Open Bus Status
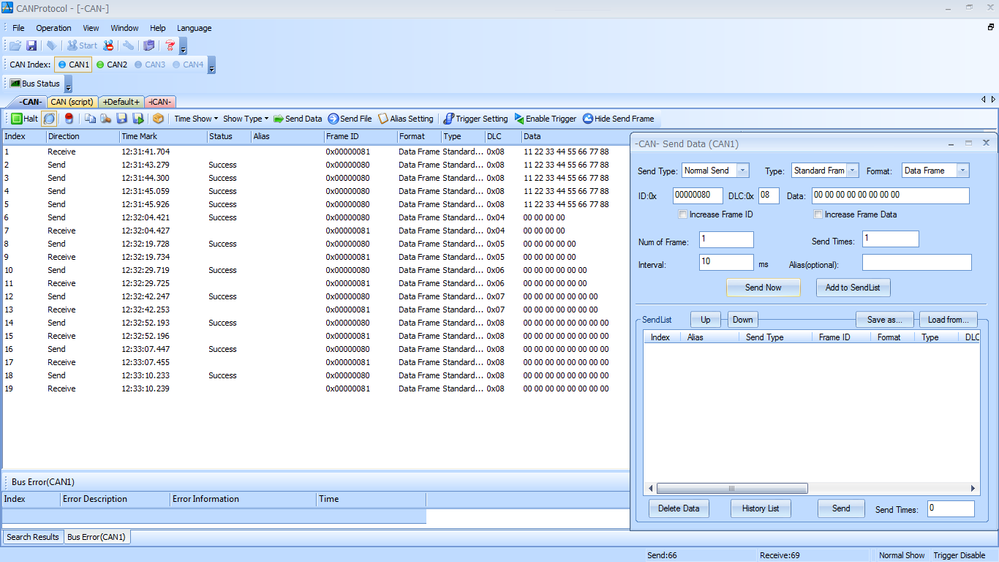Image resolution: width=999 pixels, height=562 pixels. (x=34, y=83)
